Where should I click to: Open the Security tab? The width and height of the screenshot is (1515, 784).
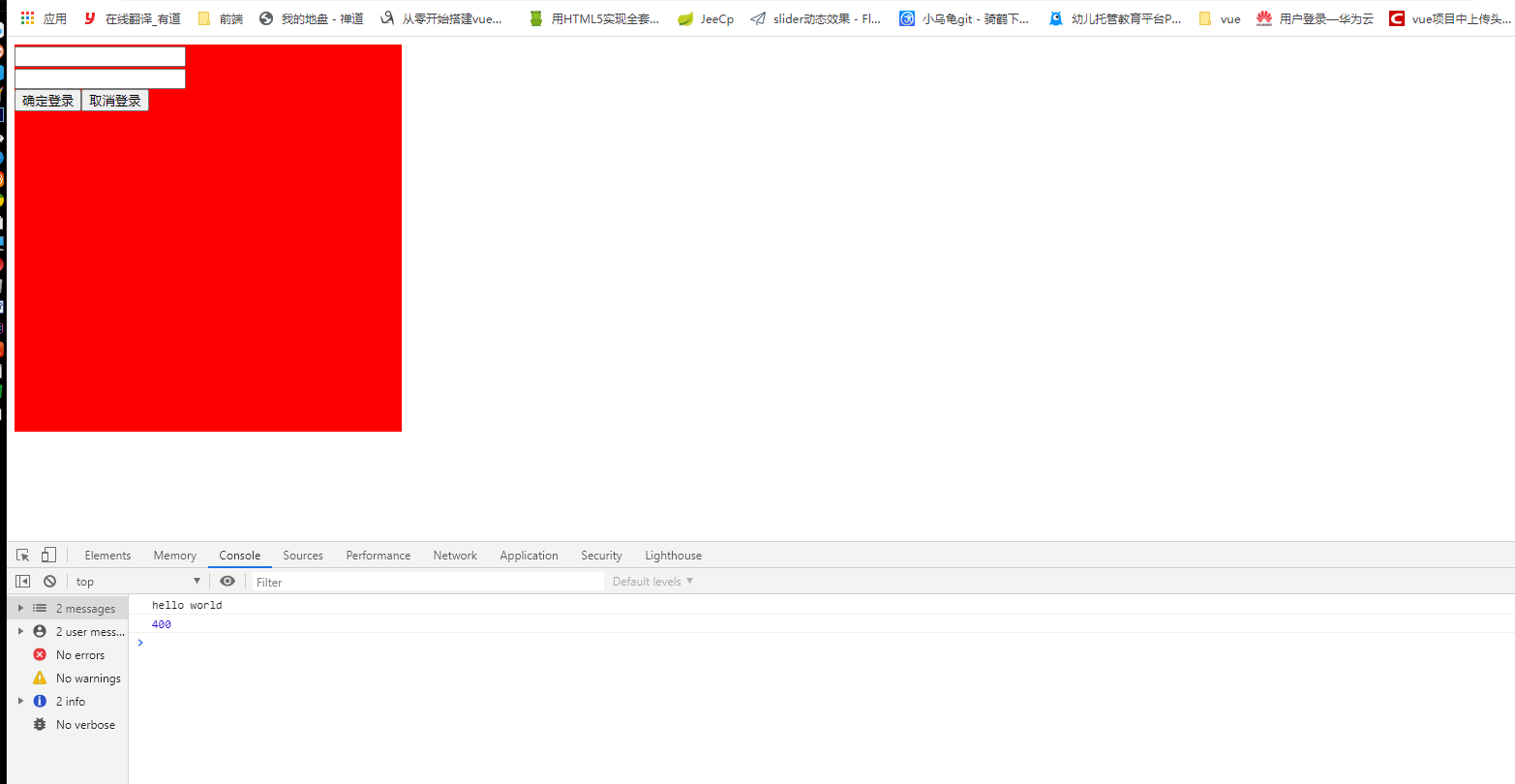[x=601, y=556]
